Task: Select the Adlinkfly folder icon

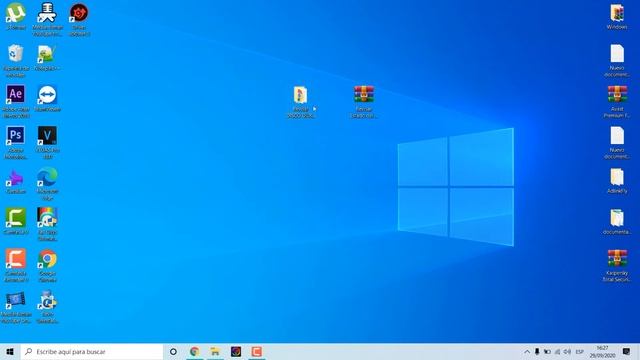Action: point(617,180)
